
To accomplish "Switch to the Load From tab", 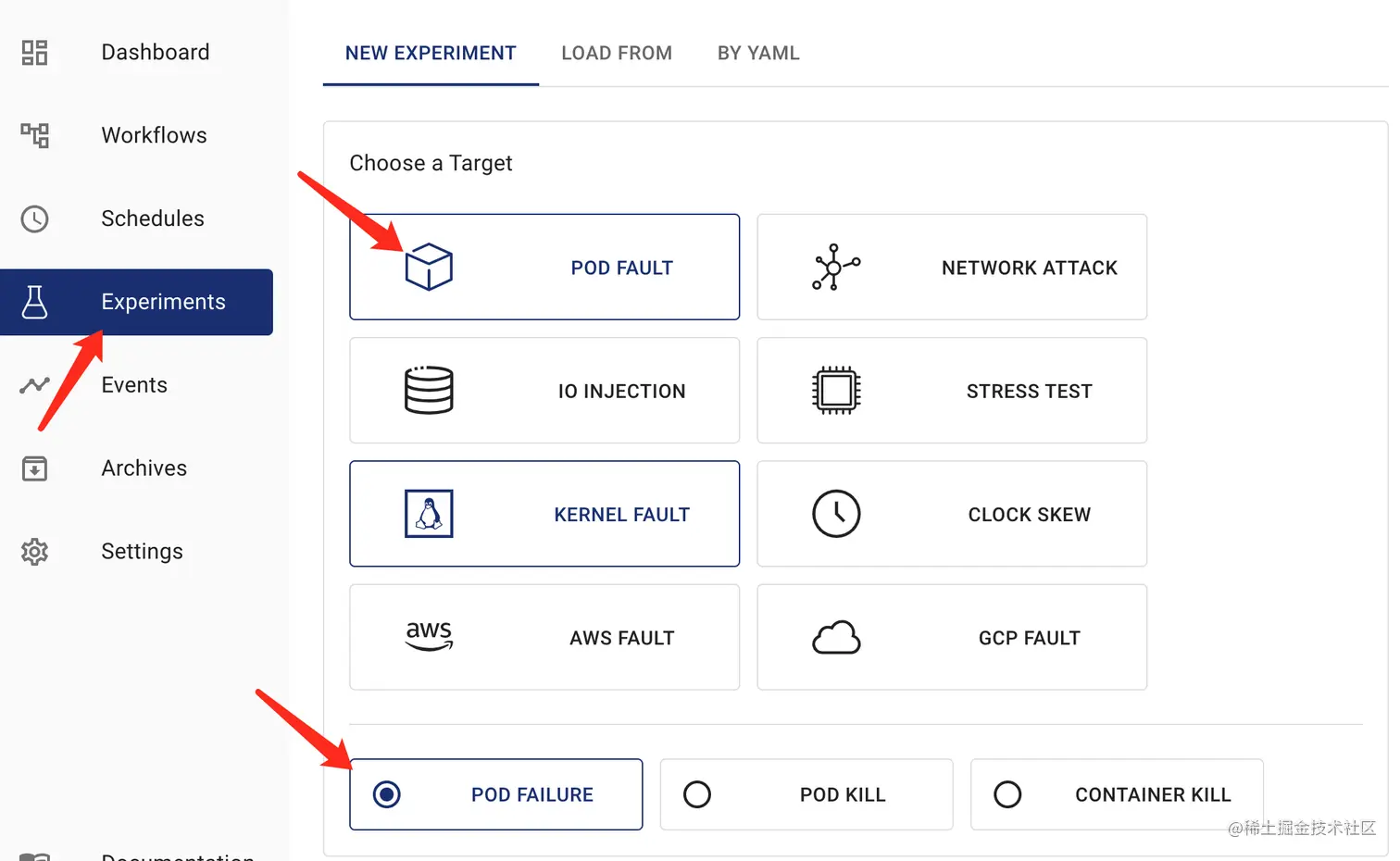I will (x=617, y=54).
